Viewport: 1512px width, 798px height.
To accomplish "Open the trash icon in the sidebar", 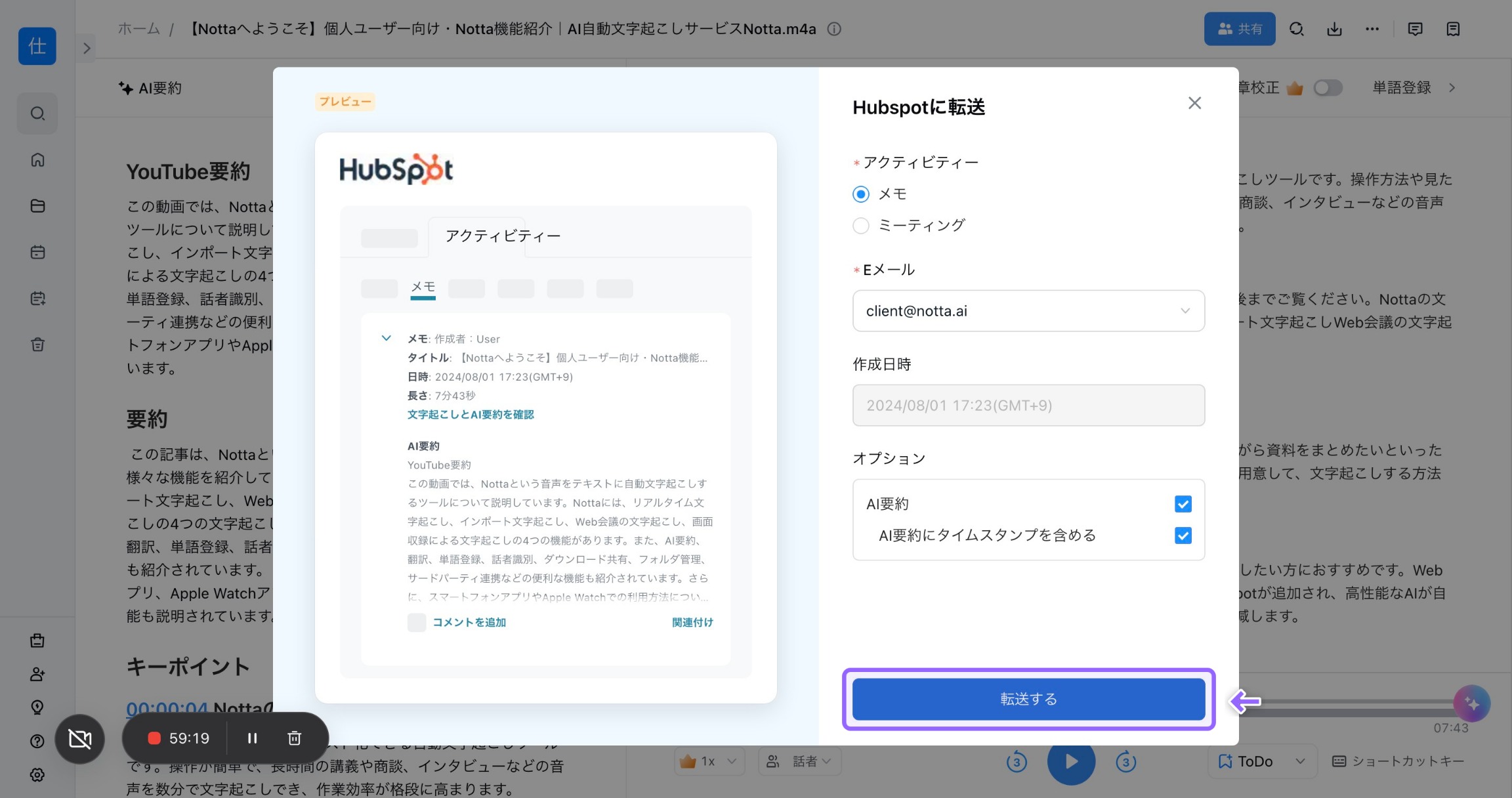I will click(x=37, y=344).
